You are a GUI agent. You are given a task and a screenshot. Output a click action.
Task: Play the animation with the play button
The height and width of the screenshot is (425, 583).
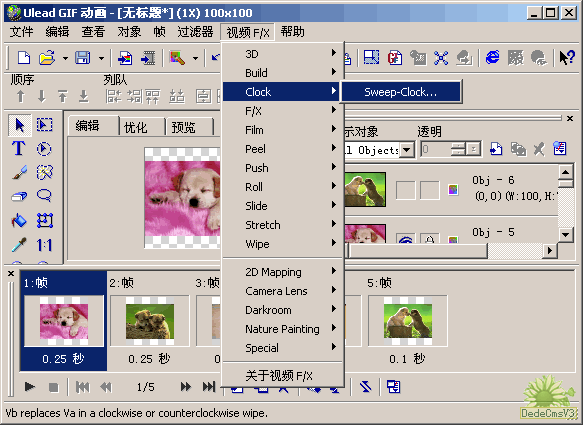tap(30, 387)
